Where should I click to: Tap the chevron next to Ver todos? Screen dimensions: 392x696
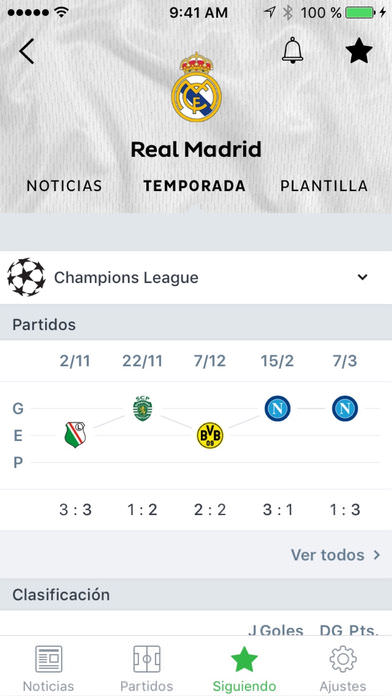pyautogui.click(x=377, y=555)
